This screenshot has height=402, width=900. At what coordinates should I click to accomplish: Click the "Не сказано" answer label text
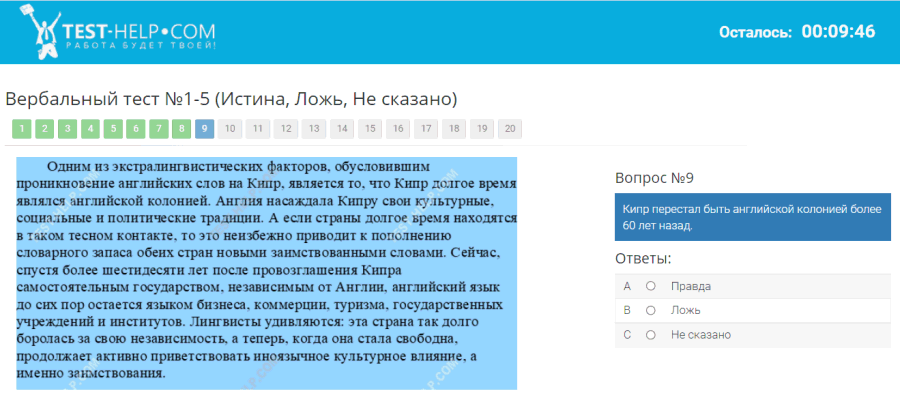[x=701, y=335]
